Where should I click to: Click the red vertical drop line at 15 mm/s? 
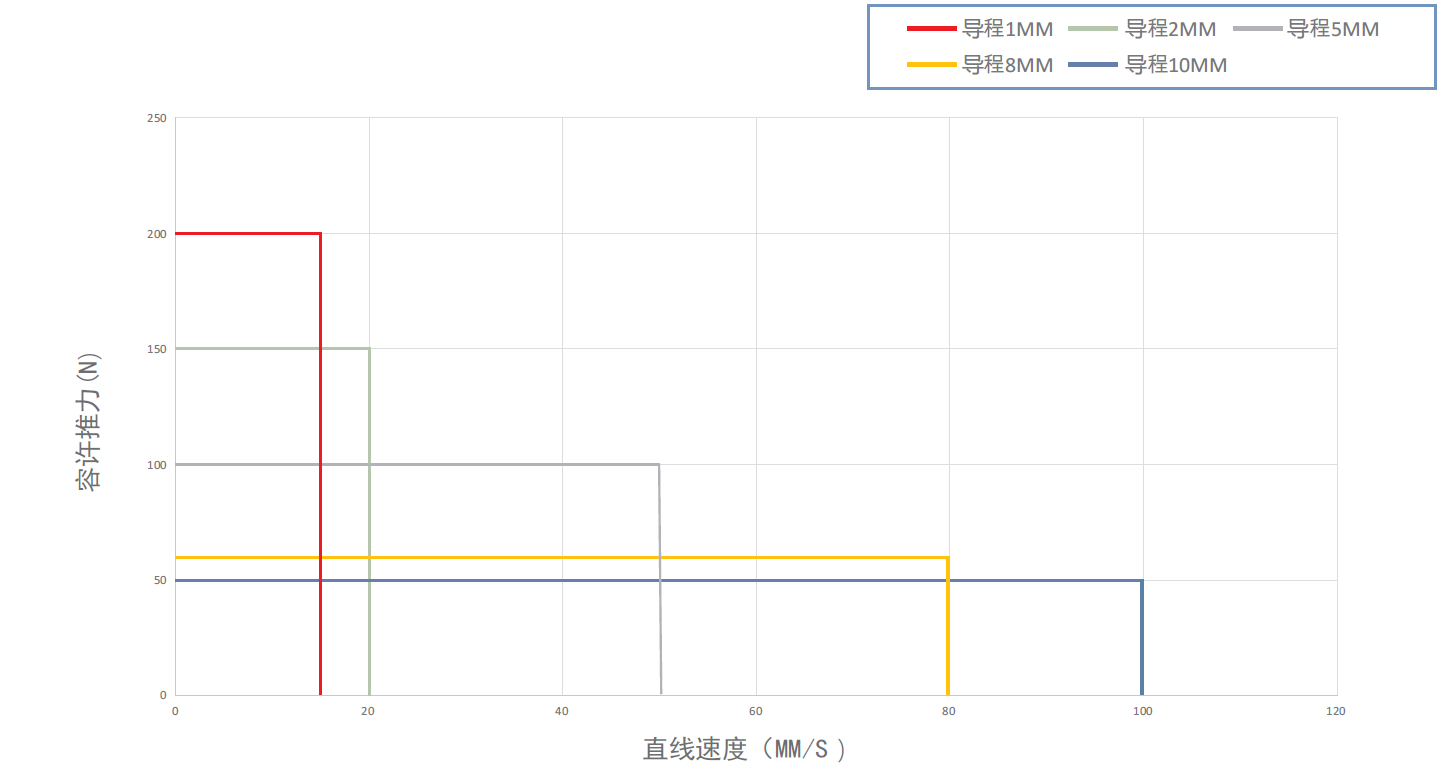coord(320,464)
